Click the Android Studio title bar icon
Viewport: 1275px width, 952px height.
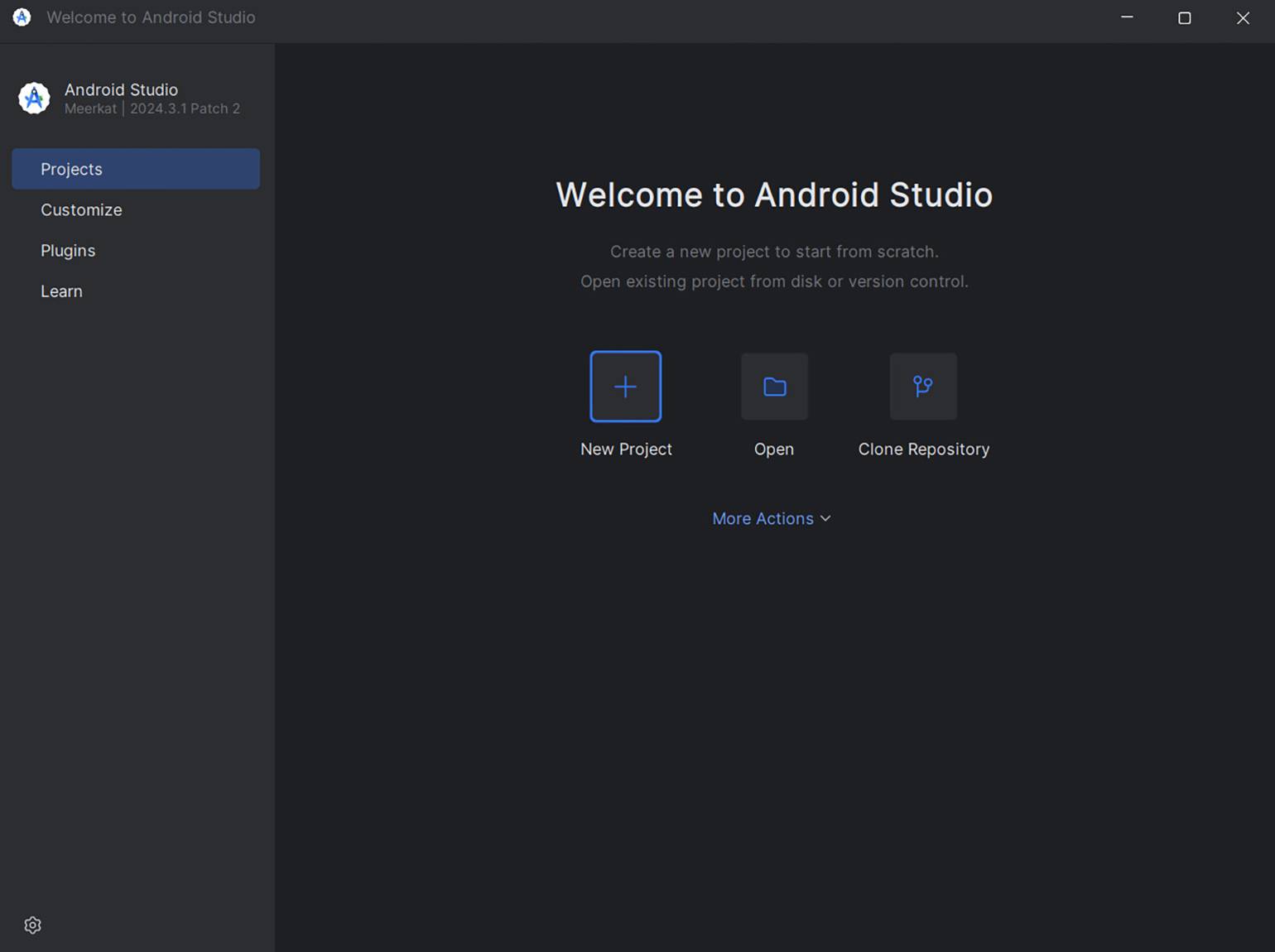tap(22, 17)
